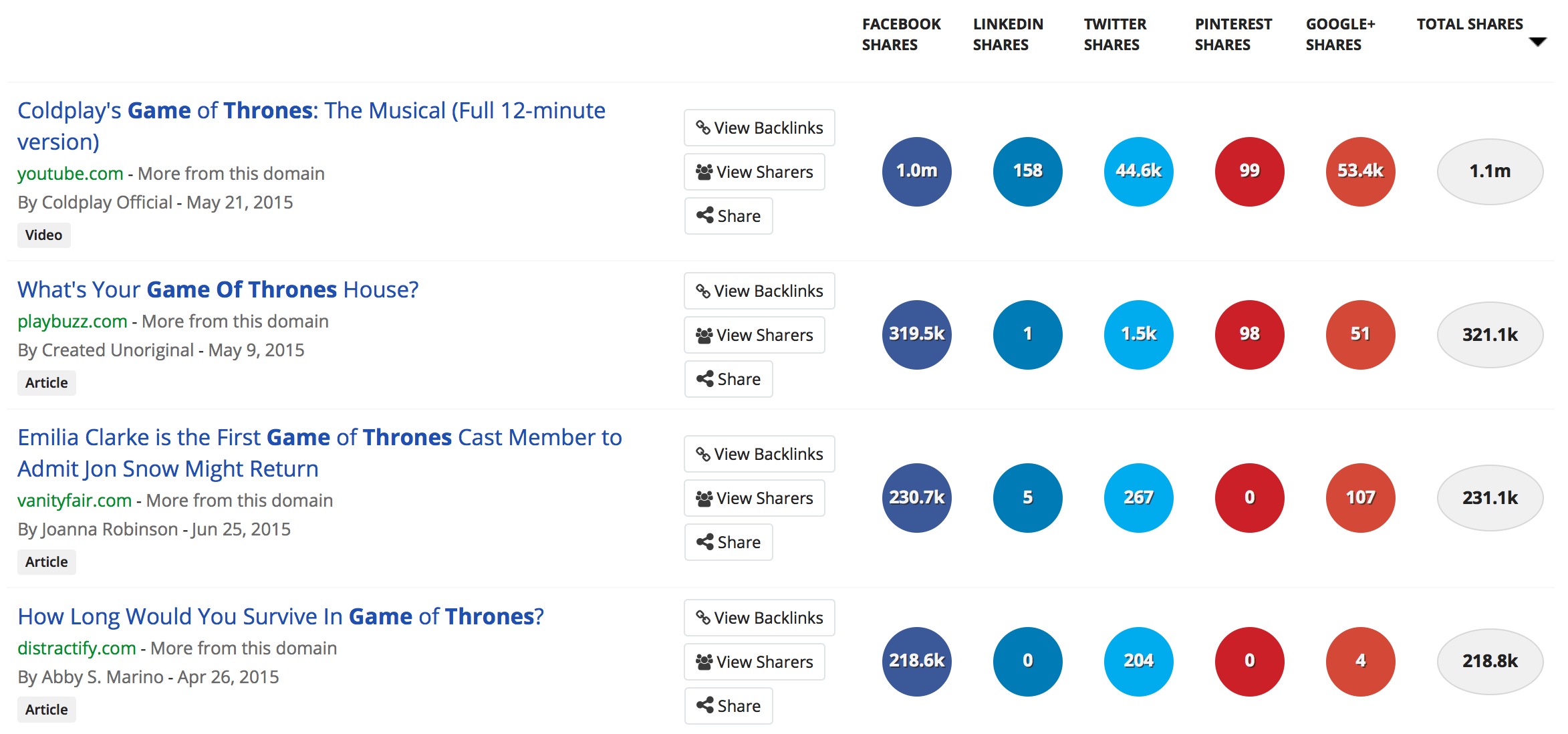Image resolution: width=1568 pixels, height=734 pixels.
Task: Select Article tag under playbuzz result
Action: pos(46,383)
